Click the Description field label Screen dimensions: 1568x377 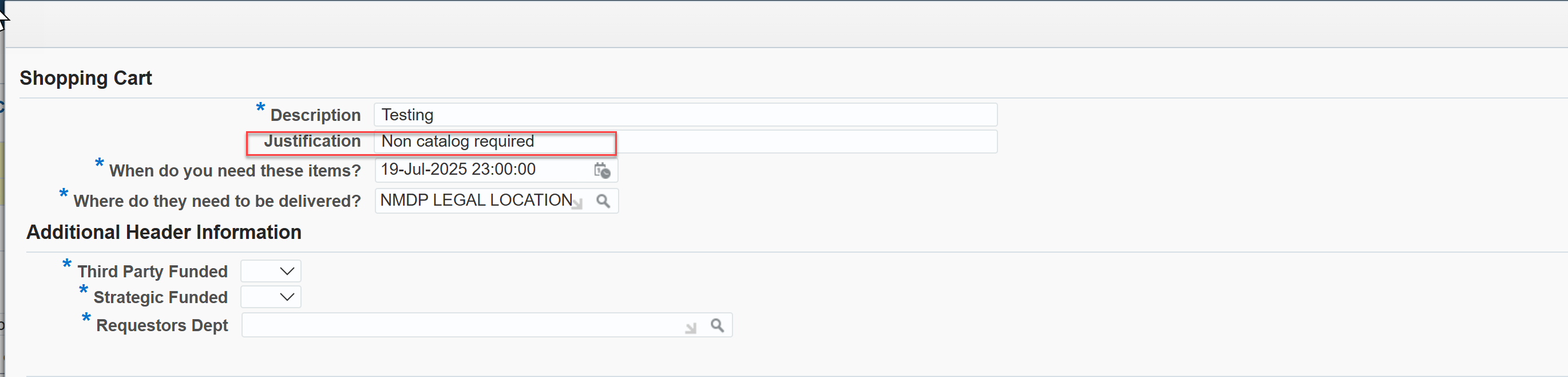click(315, 115)
